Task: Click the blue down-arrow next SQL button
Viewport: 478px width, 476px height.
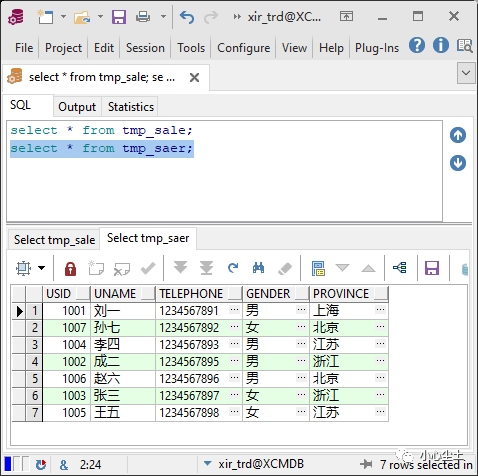Action: [x=458, y=163]
